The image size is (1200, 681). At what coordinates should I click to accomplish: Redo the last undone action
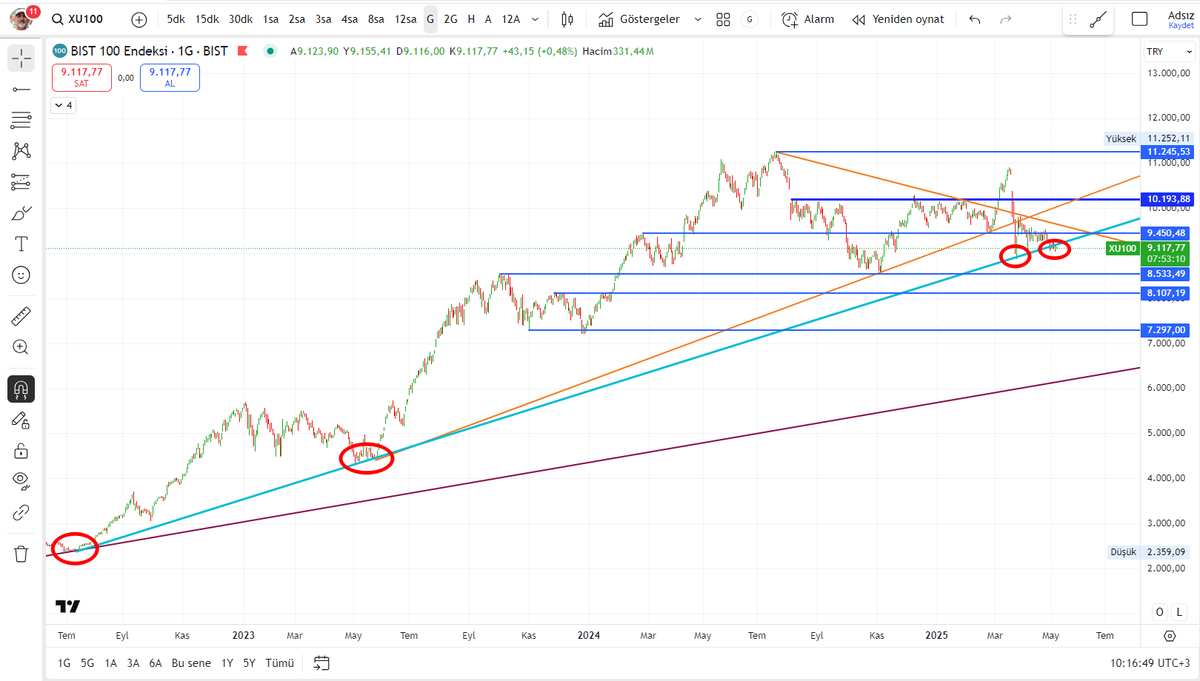(x=1004, y=19)
